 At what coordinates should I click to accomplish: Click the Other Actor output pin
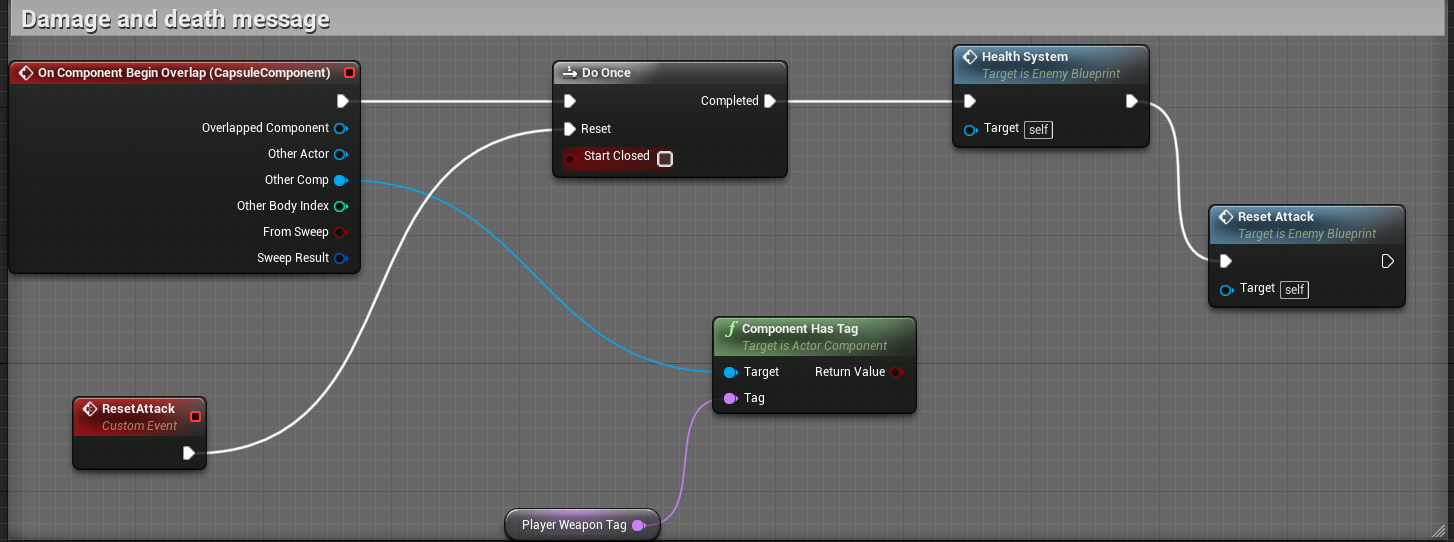click(x=340, y=154)
